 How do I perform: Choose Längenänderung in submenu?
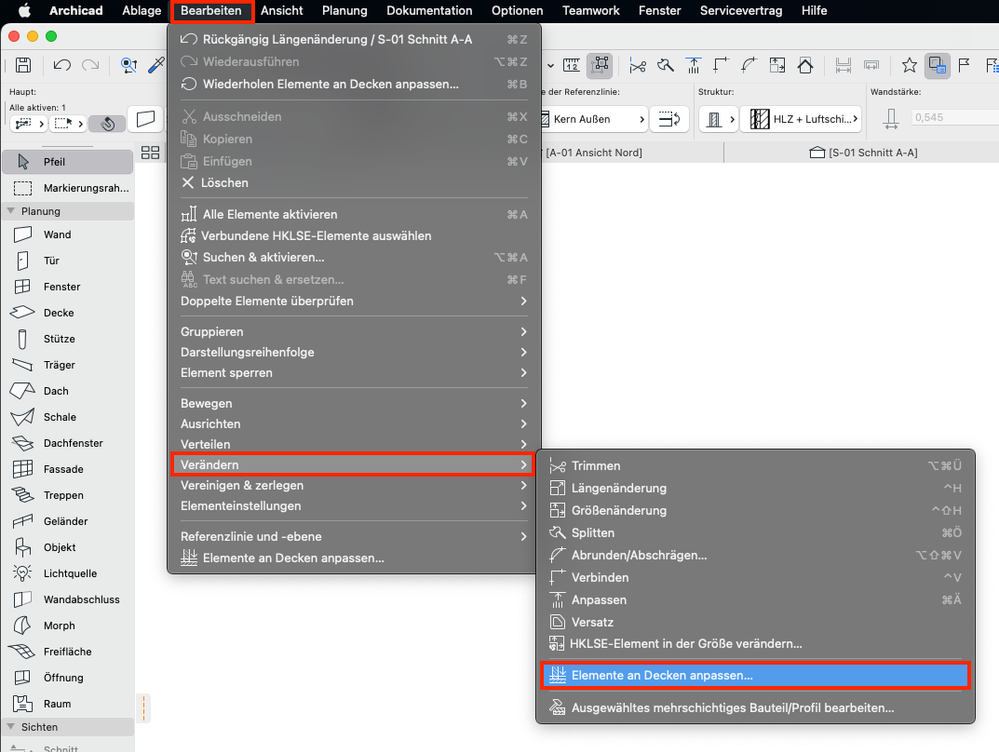(x=756, y=488)
